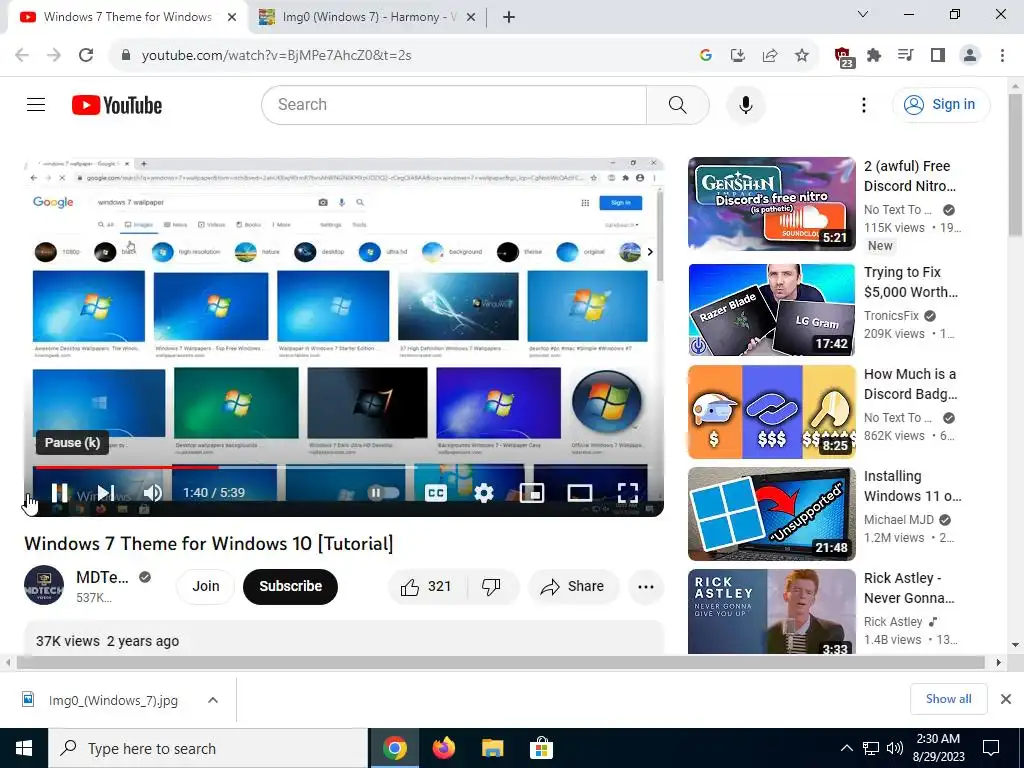
Task: Search with your voice microphone
Action: point(745,104)
